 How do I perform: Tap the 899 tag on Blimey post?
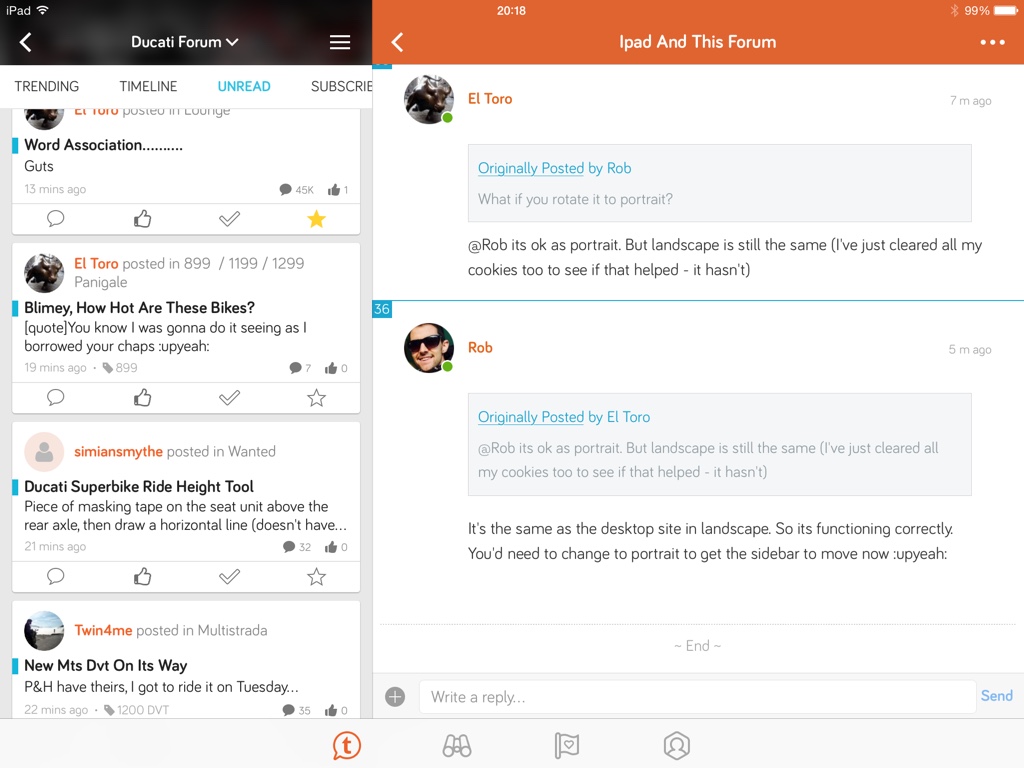120,368
